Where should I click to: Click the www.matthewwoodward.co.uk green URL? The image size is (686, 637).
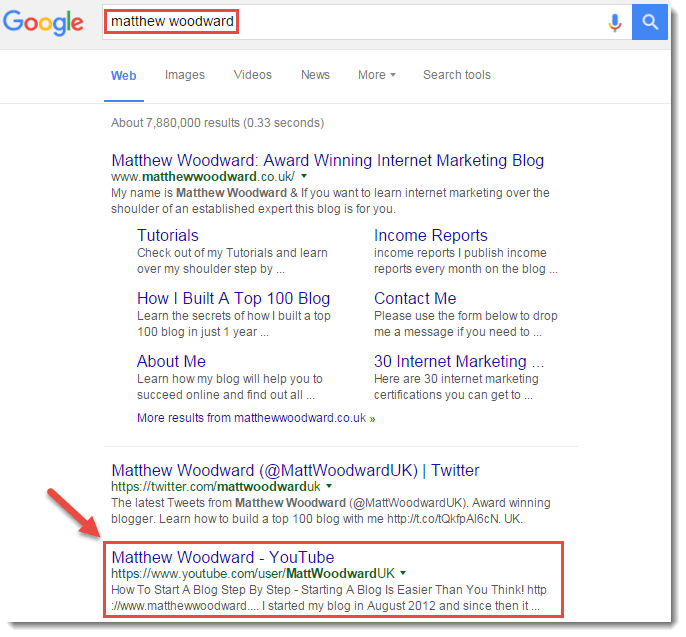point(203,176)
